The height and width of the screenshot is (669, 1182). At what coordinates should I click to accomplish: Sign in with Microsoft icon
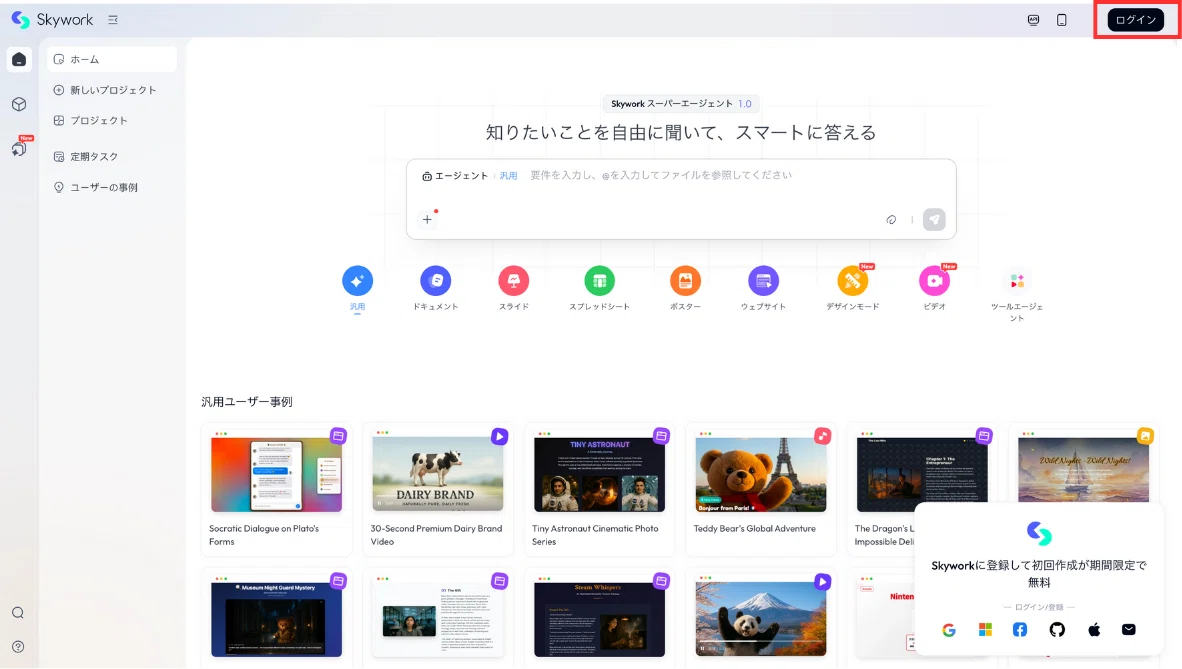click(985, 630)
